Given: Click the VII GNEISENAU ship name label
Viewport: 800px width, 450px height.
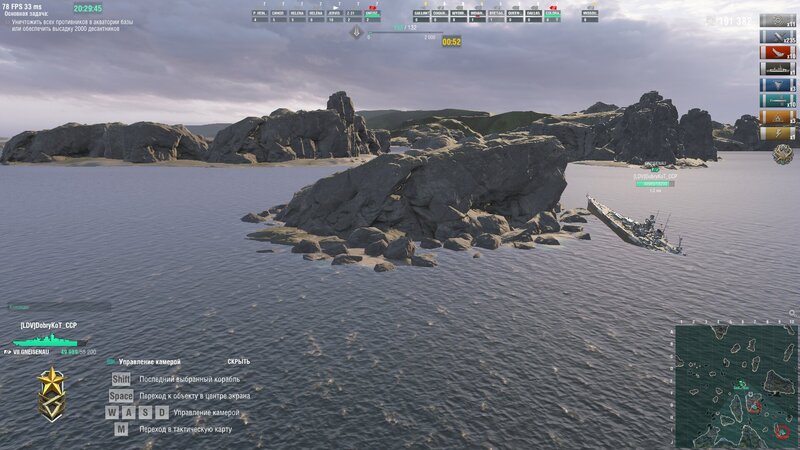Looking at the screenshot, I should point(31,352).
